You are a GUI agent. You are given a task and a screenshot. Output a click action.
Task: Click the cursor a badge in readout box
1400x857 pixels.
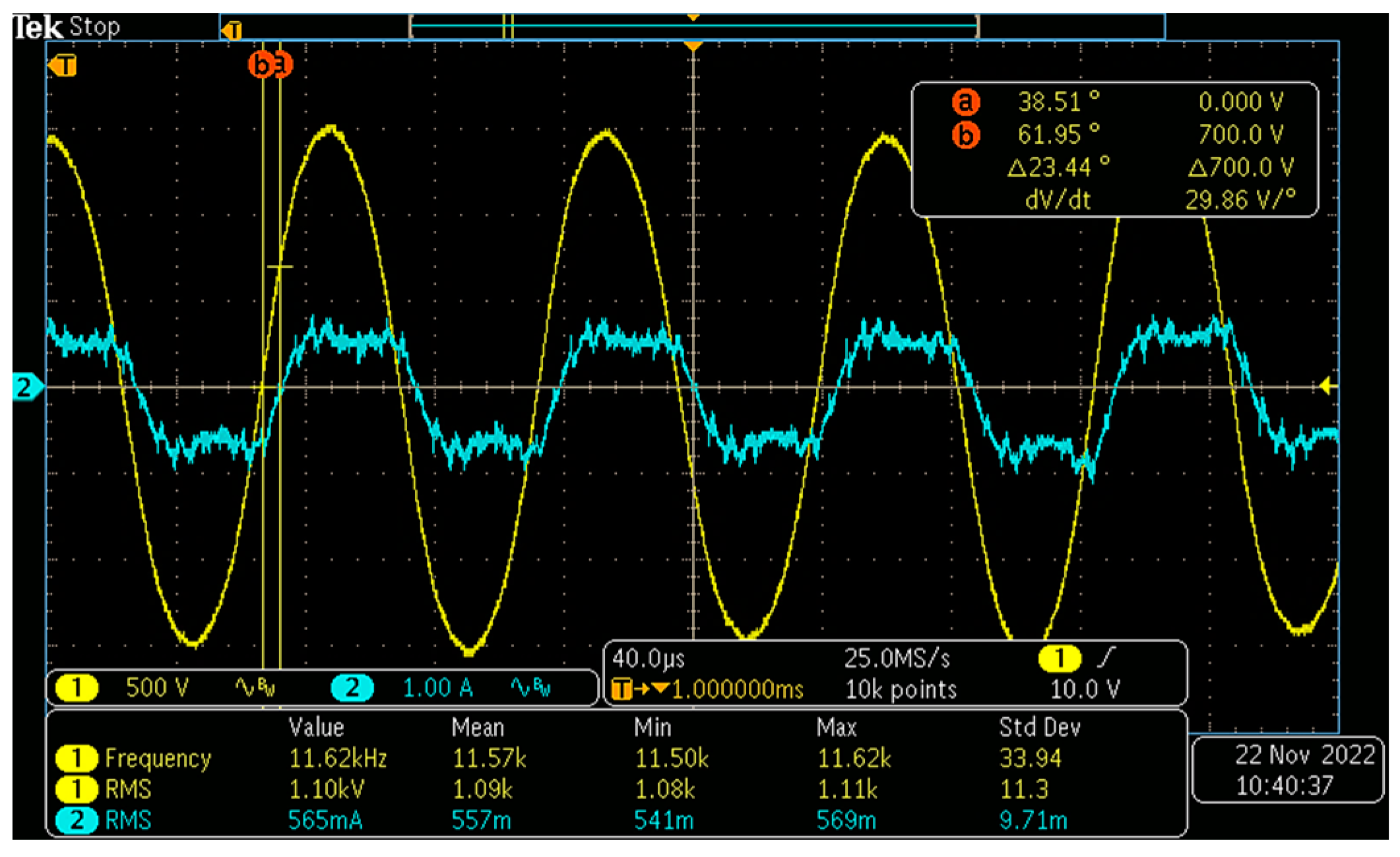click(965, 102)
